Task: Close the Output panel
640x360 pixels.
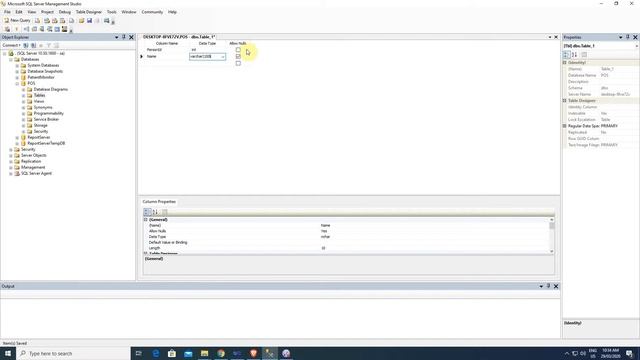Action: coord(556,286)
